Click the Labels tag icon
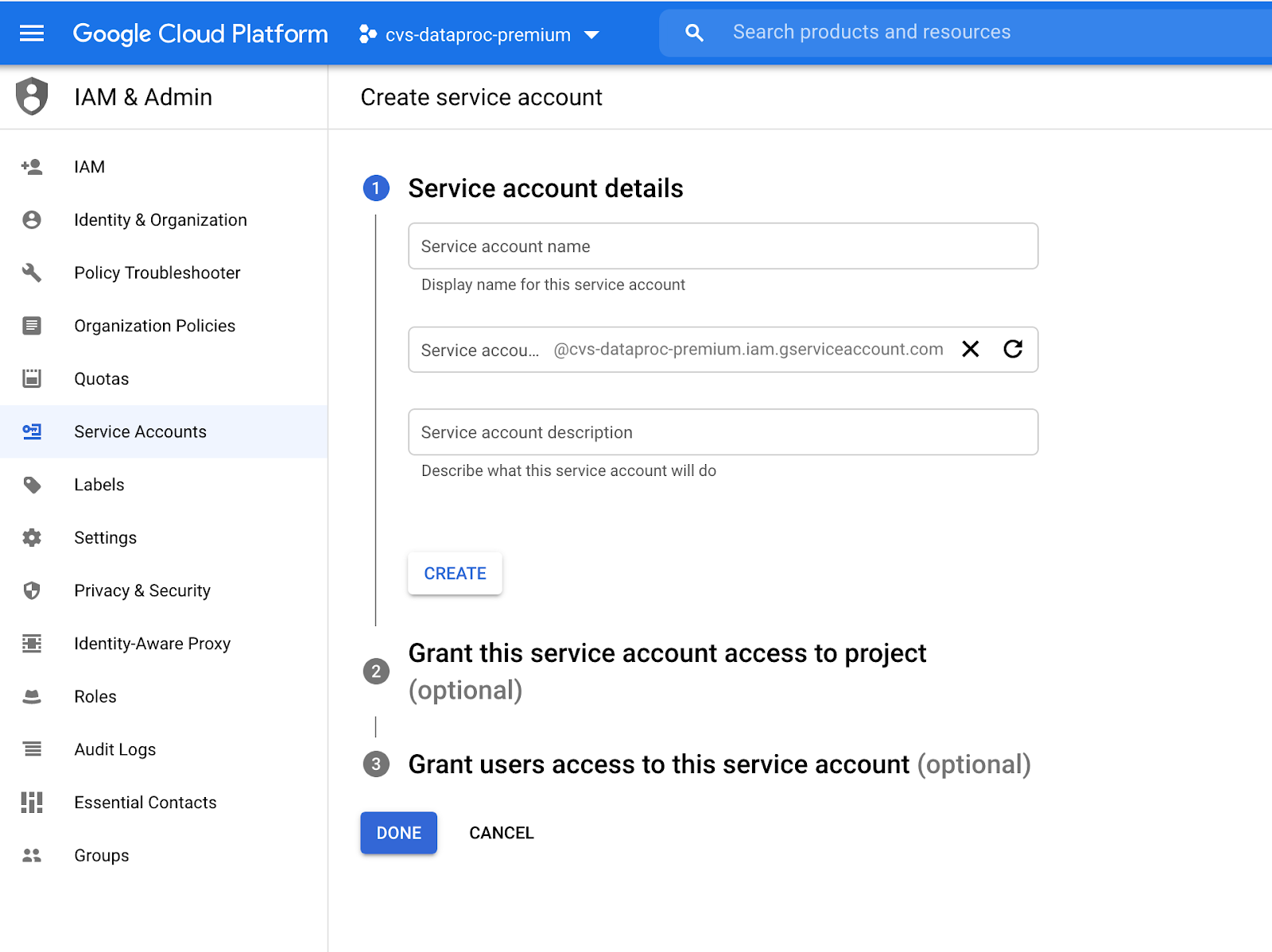Screen dimensions: 1272x952 click(32, 485)
